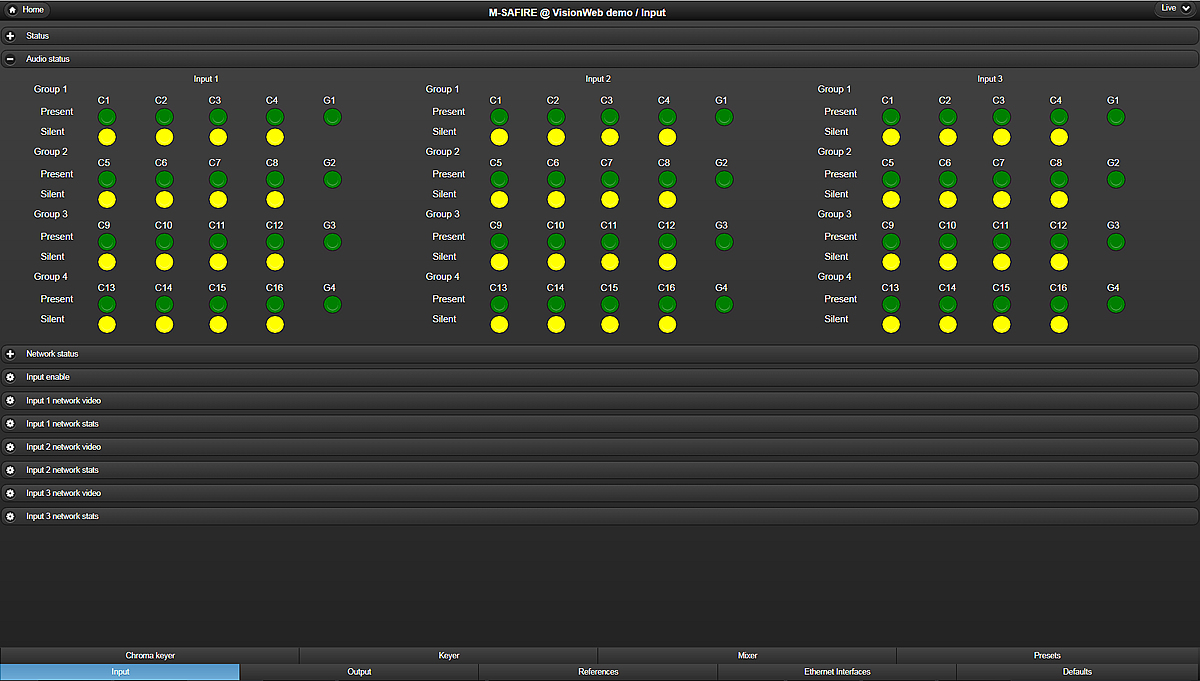The width and height of the screenshot is (1200, 681).
Task: Click Input 1 C10 Present indicator
Action: click(x=164, y=242)
